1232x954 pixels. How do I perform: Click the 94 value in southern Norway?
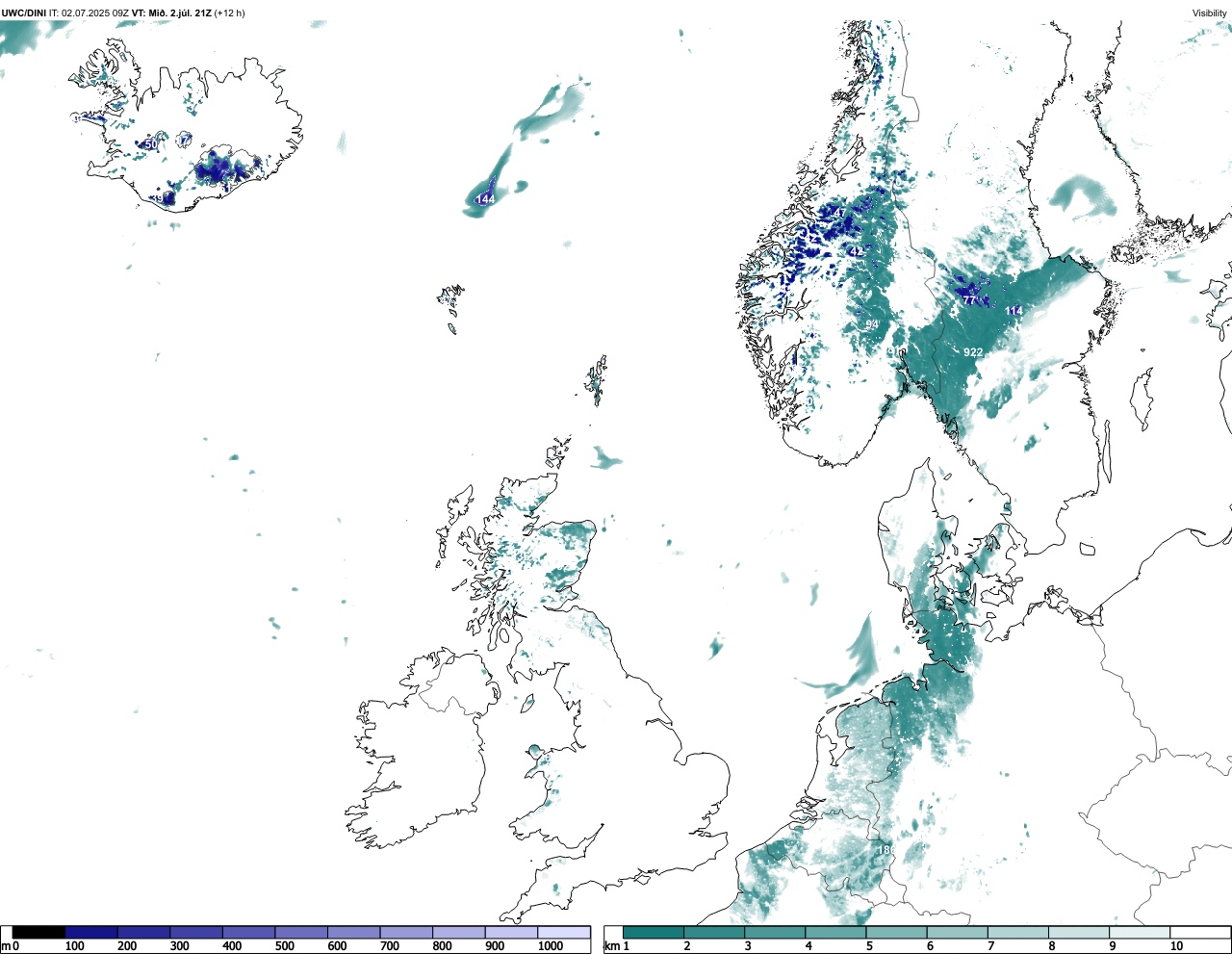pos(872,324)
